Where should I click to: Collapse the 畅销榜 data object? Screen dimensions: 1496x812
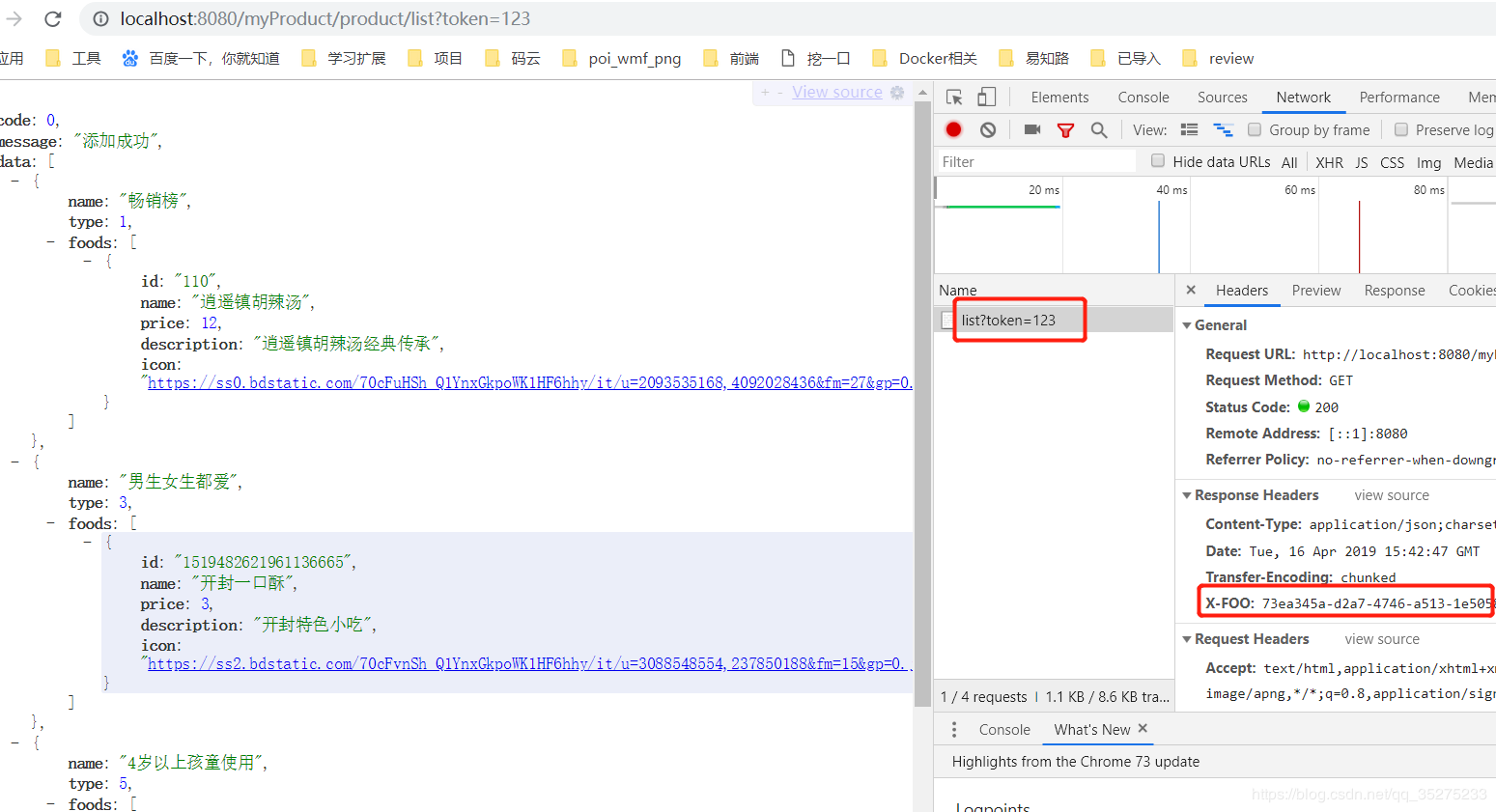click(15, 181)
